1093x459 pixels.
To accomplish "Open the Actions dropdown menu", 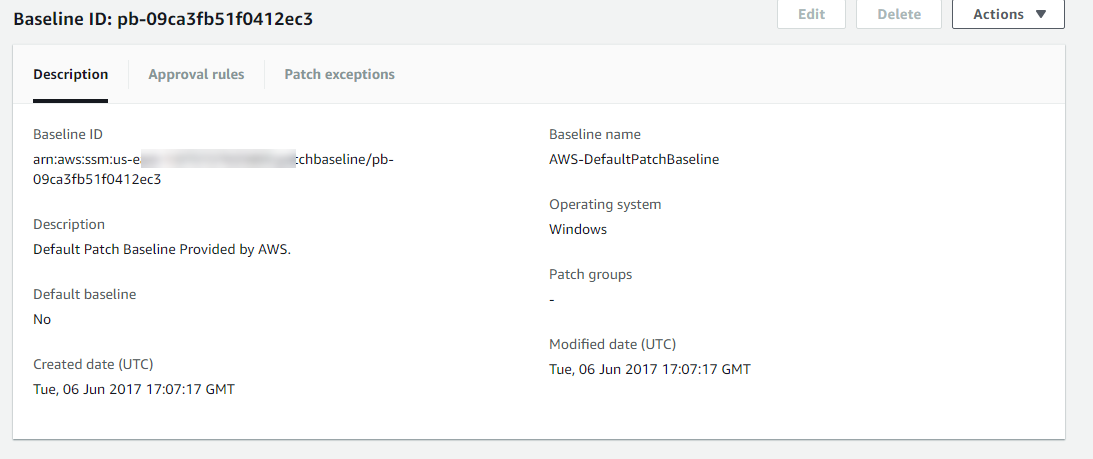I will click(x=1008, y=15).
